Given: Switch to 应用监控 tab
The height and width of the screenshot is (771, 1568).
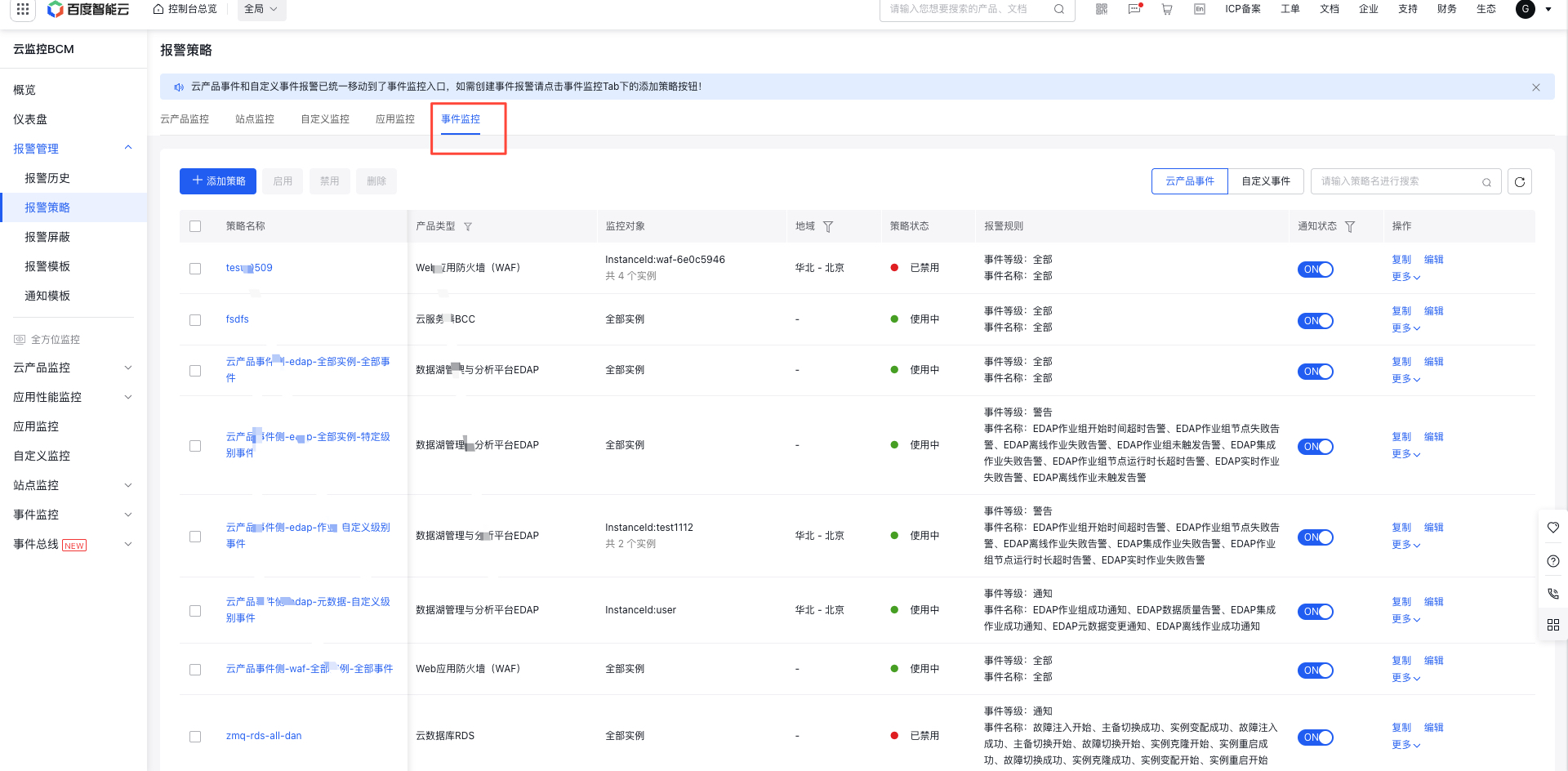Looking at the screenshot, I should pyautogui.click(x=395, y=119).
